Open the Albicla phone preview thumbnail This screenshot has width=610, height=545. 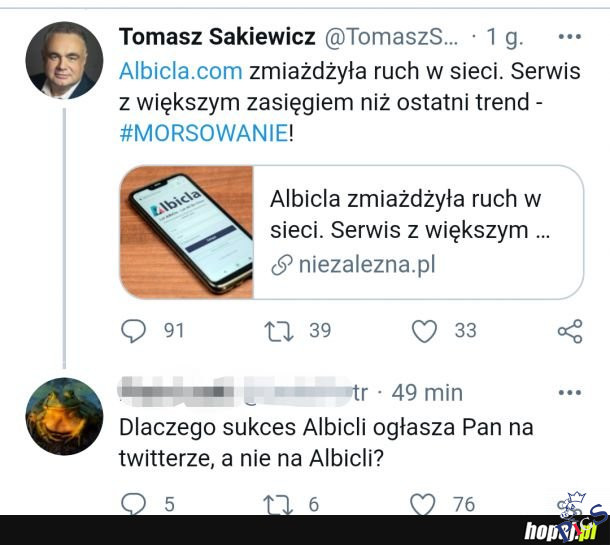[187, 232]
